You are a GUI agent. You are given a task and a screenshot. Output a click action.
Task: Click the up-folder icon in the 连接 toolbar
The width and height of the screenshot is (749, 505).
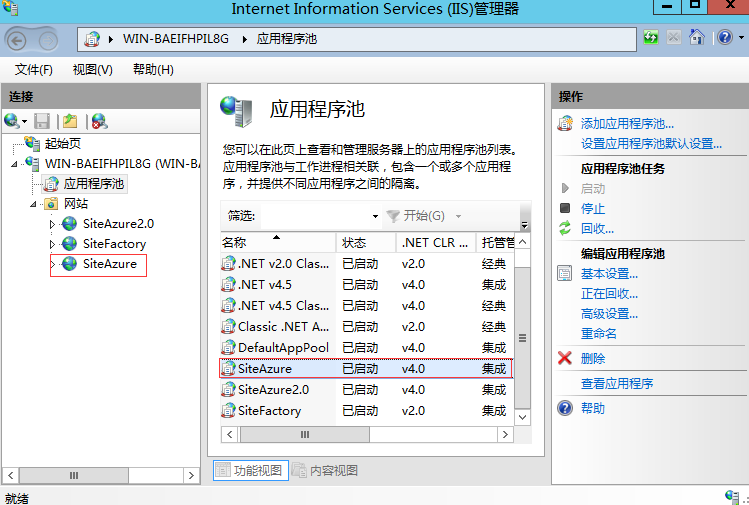tap(70, 121)
